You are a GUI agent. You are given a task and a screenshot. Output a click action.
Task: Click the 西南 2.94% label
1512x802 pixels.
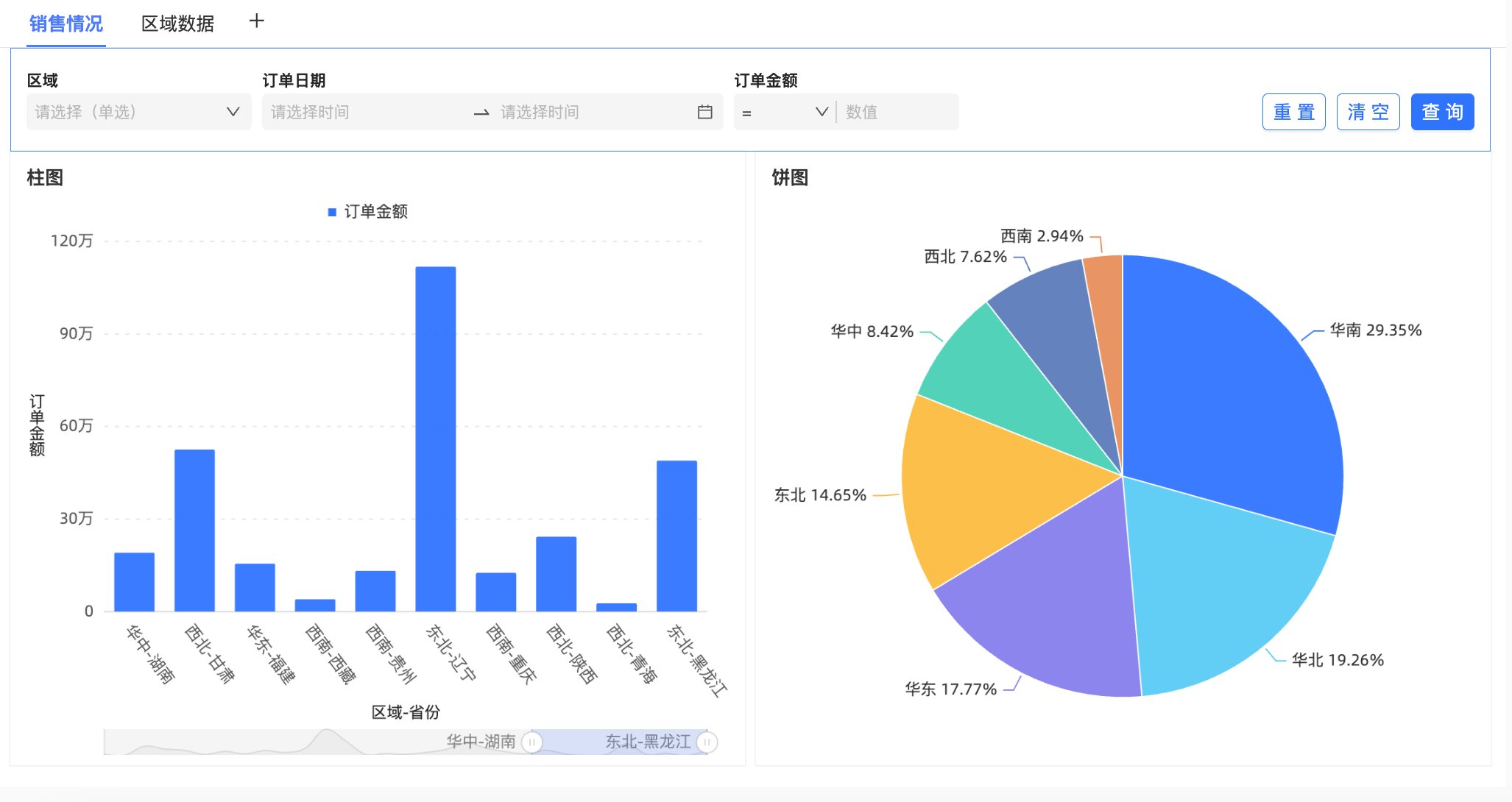tap(1042, 236)
